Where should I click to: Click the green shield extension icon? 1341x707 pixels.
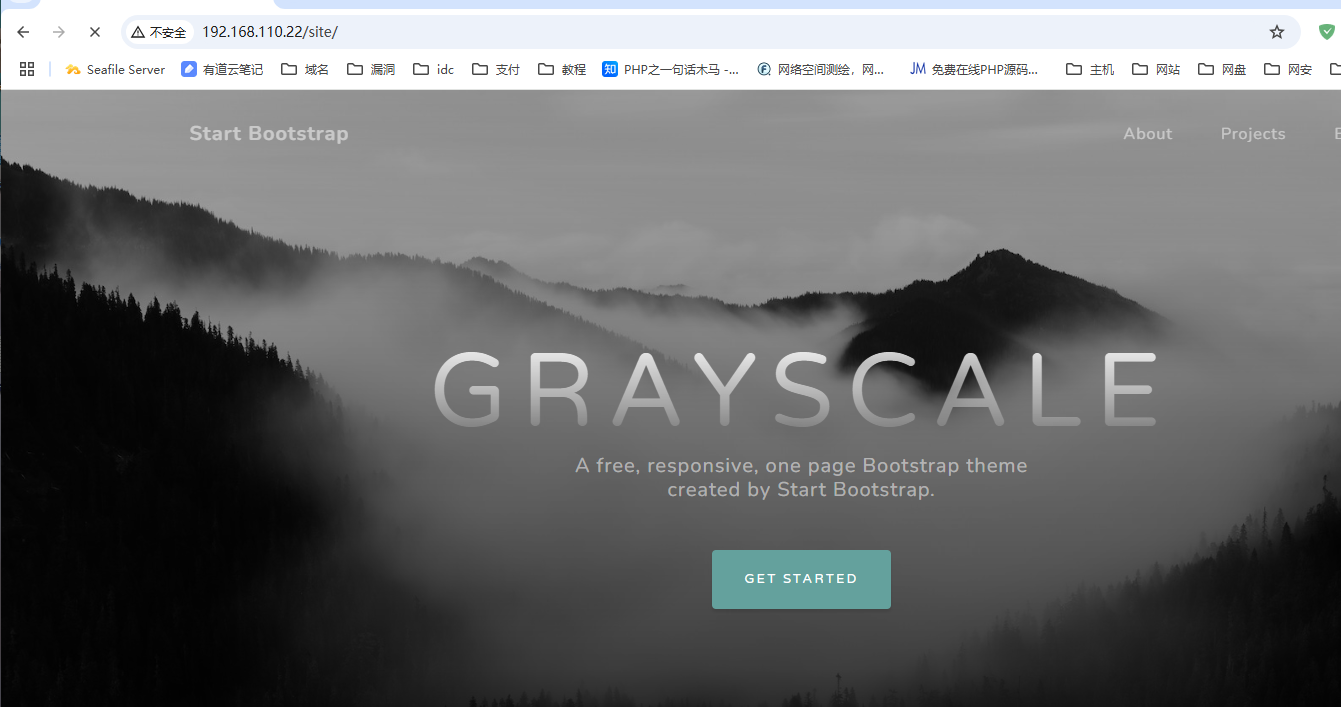[x=1326, y=32]
